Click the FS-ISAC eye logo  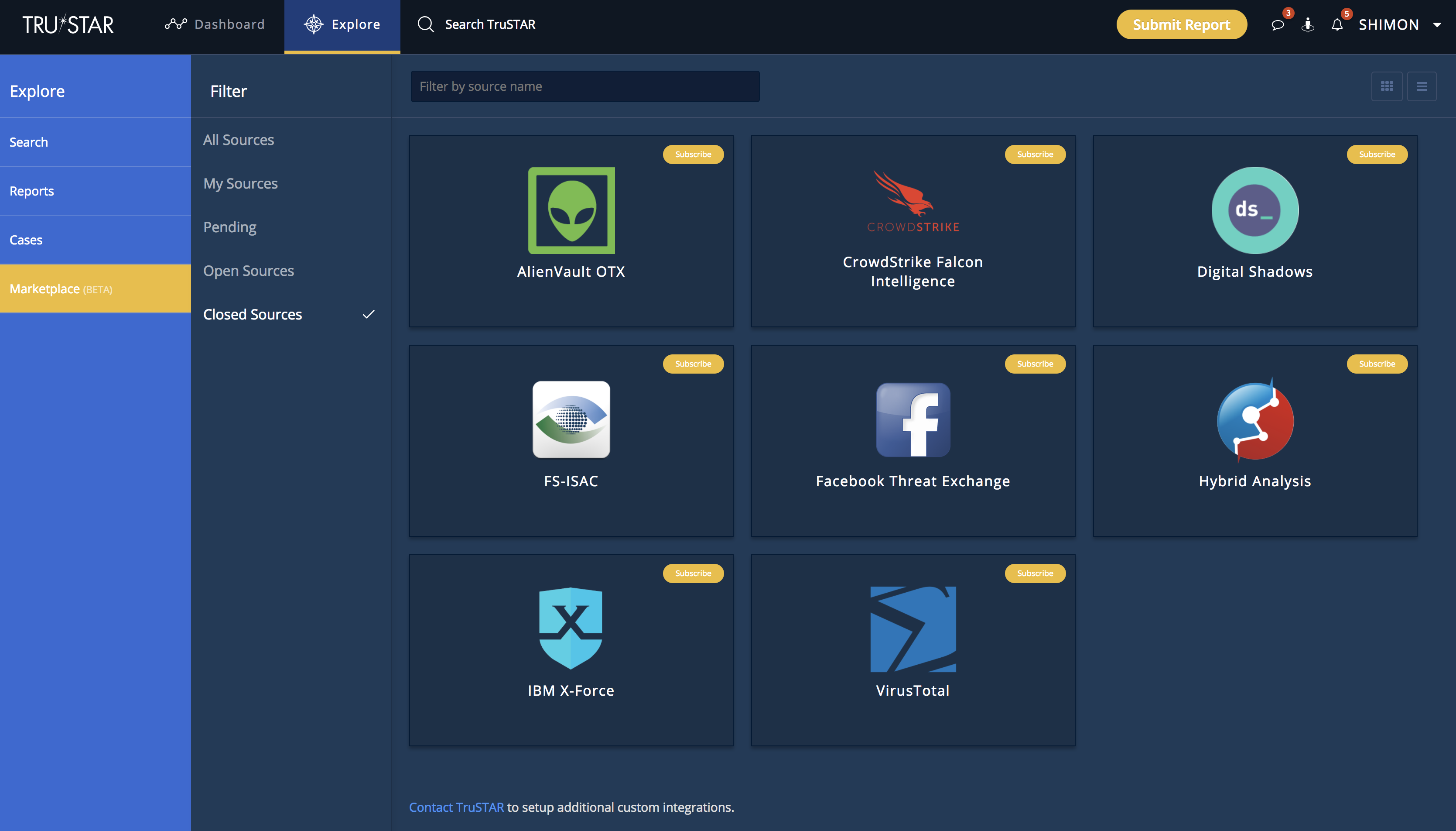click(571, 419)
